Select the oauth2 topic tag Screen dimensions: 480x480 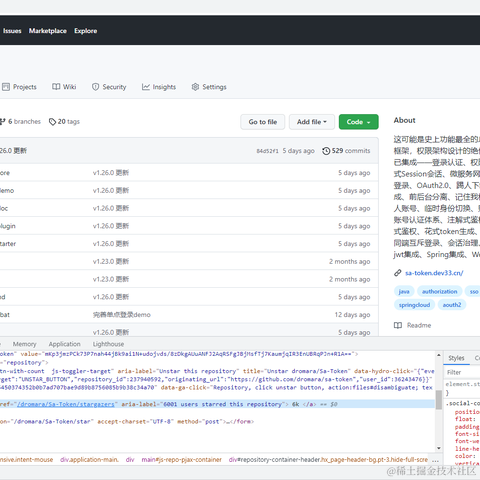coord(452,305)
